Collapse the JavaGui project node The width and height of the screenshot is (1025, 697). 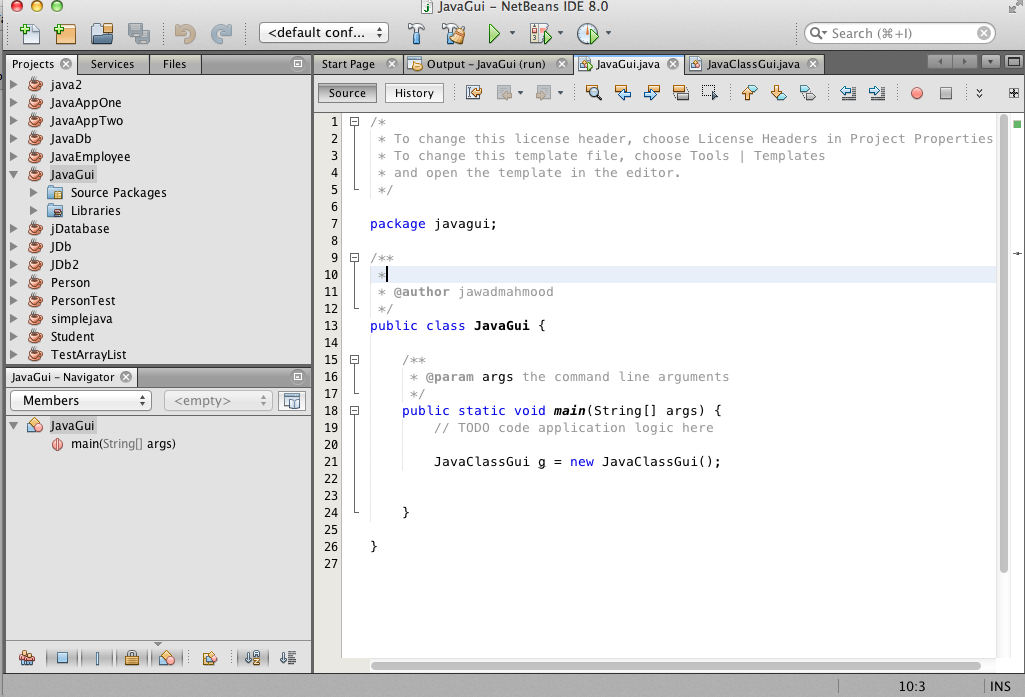(x=14, y=175)
